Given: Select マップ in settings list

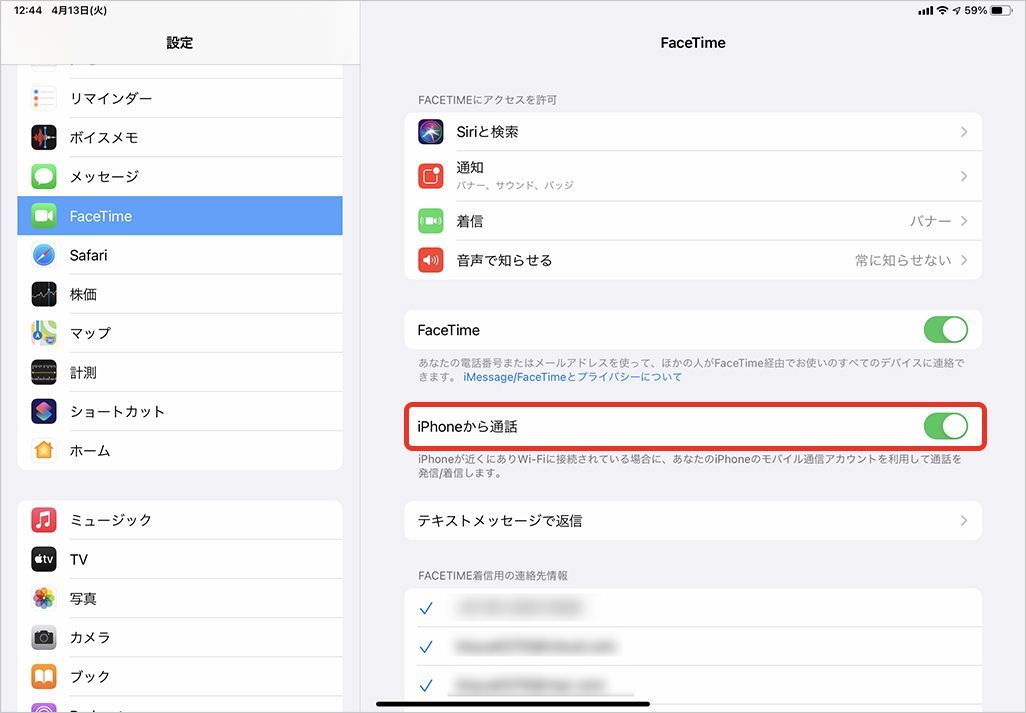Looking at the screenshot, I should (x=180, y=333).
